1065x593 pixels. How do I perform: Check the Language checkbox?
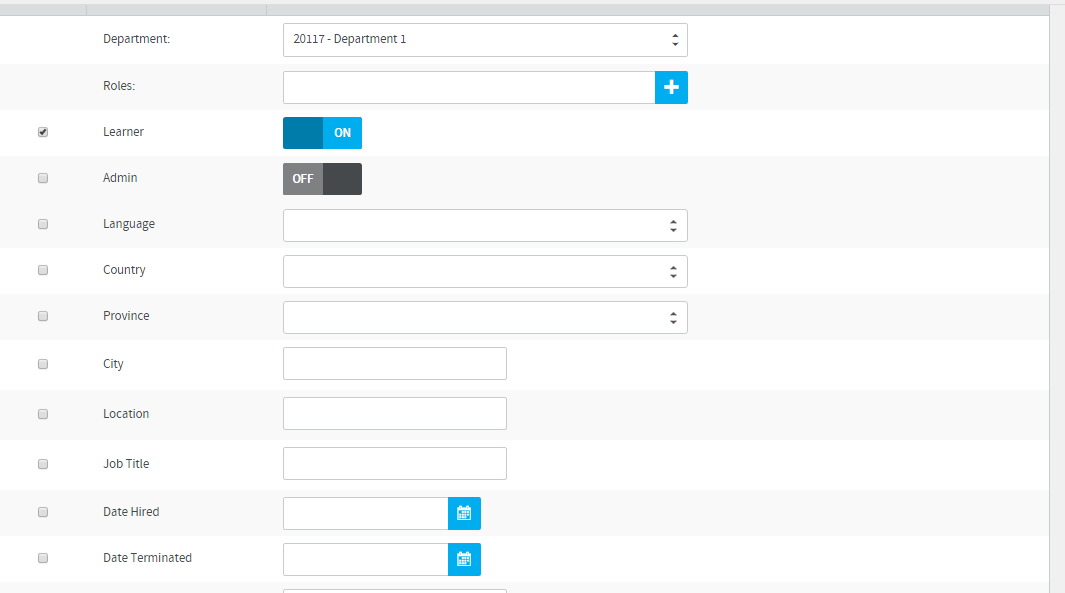click(43, 224)
